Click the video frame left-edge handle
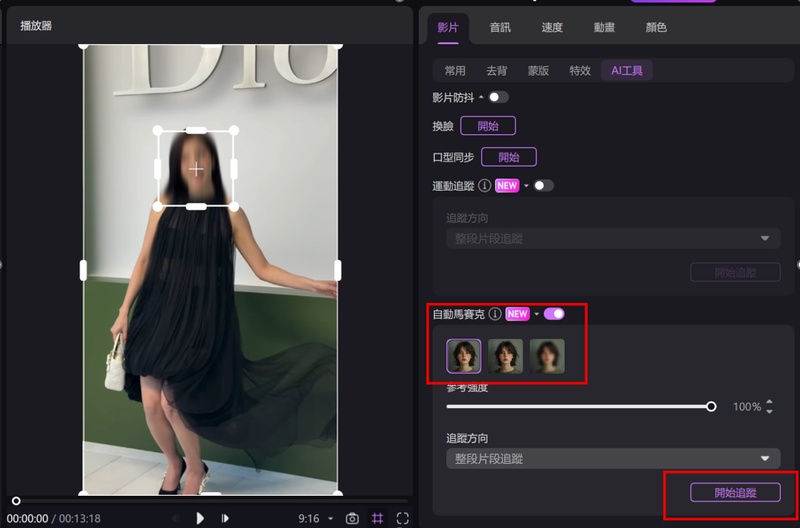The width and height of the screenshot is (800, 528). tap(83, 270)
